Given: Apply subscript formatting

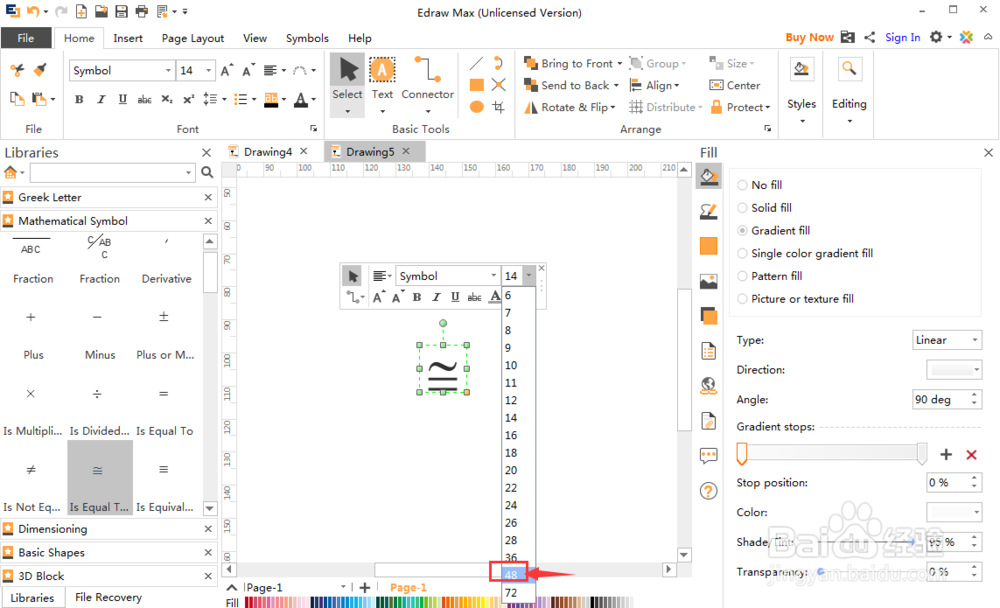Looking at the screenshot, I should click(x=166, y=99).
